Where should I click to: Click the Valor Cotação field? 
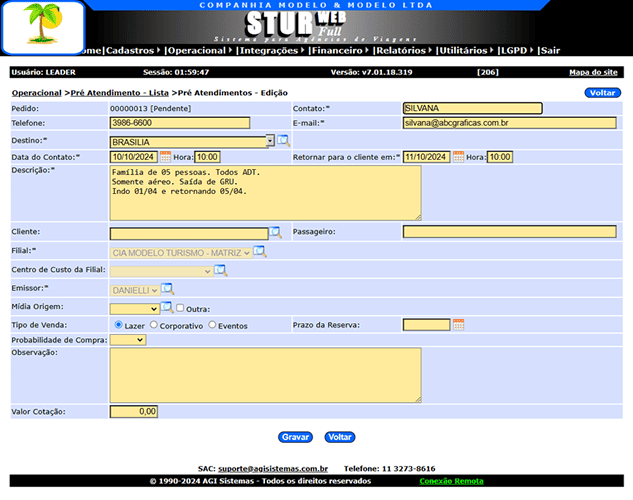point(134,411)
